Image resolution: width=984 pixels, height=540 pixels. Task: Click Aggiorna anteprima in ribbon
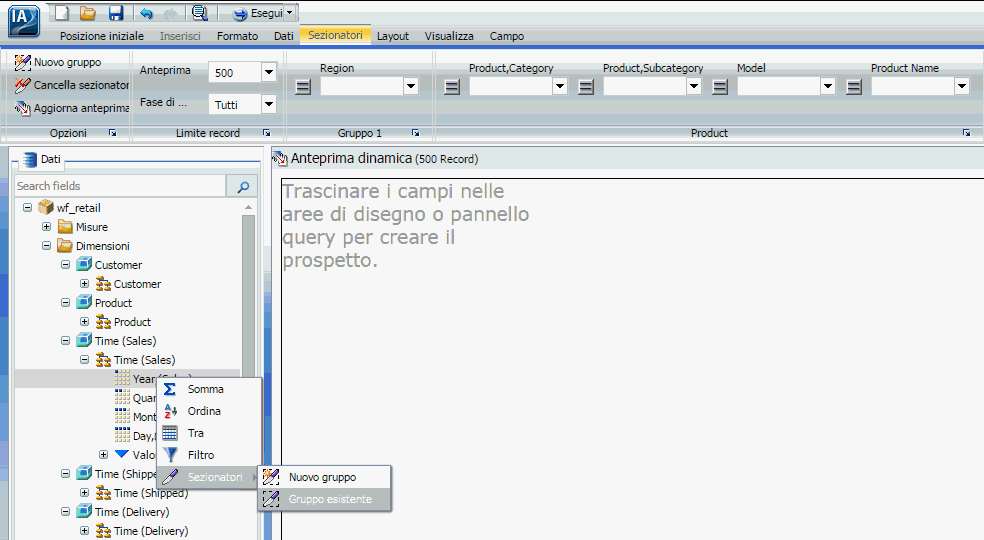[x=72, y=108]
